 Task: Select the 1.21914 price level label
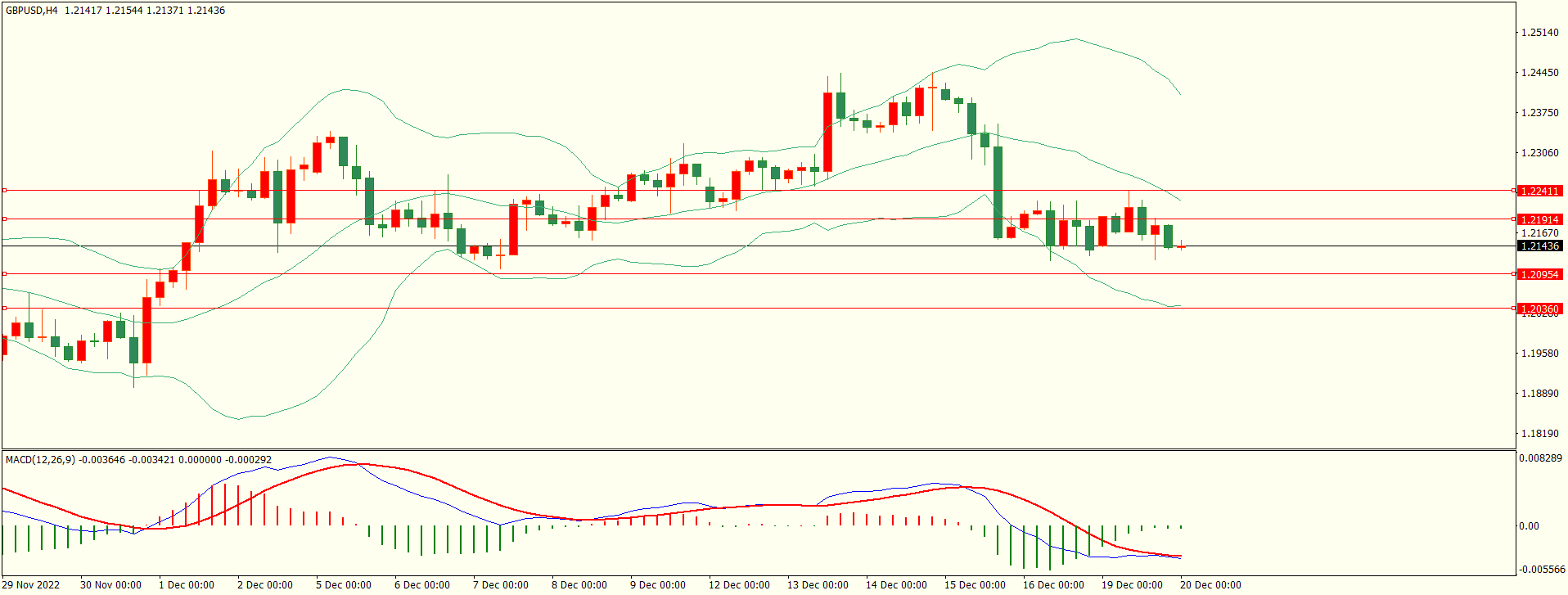pyautogui.click(x=1539, y=219)
